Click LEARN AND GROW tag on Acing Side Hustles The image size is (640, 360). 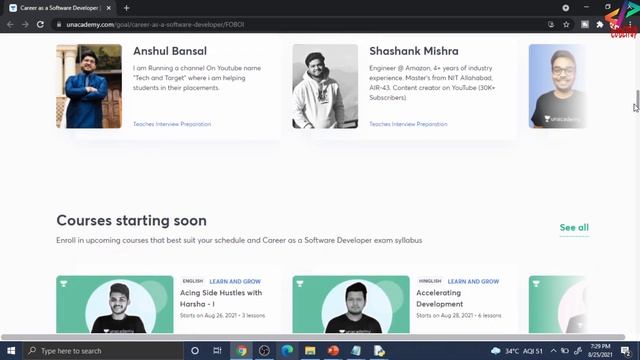point(235,281)
